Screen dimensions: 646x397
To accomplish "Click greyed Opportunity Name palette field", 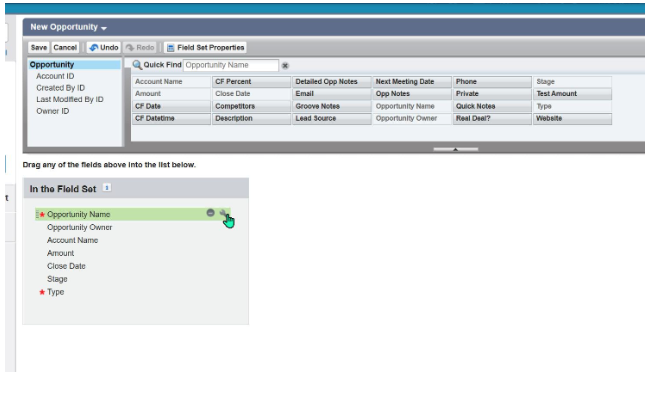I will [412, 106].
